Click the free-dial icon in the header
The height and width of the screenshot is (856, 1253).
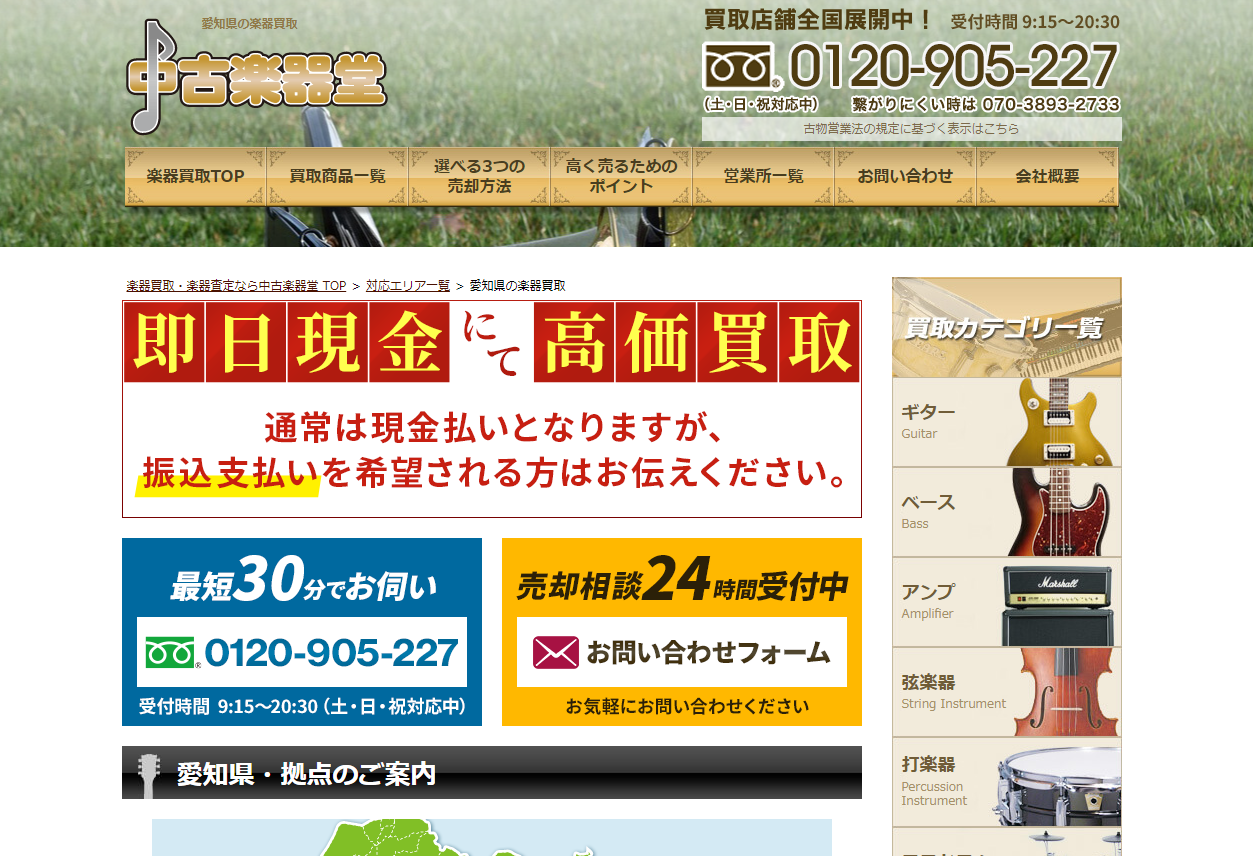(x=742, y=67)
